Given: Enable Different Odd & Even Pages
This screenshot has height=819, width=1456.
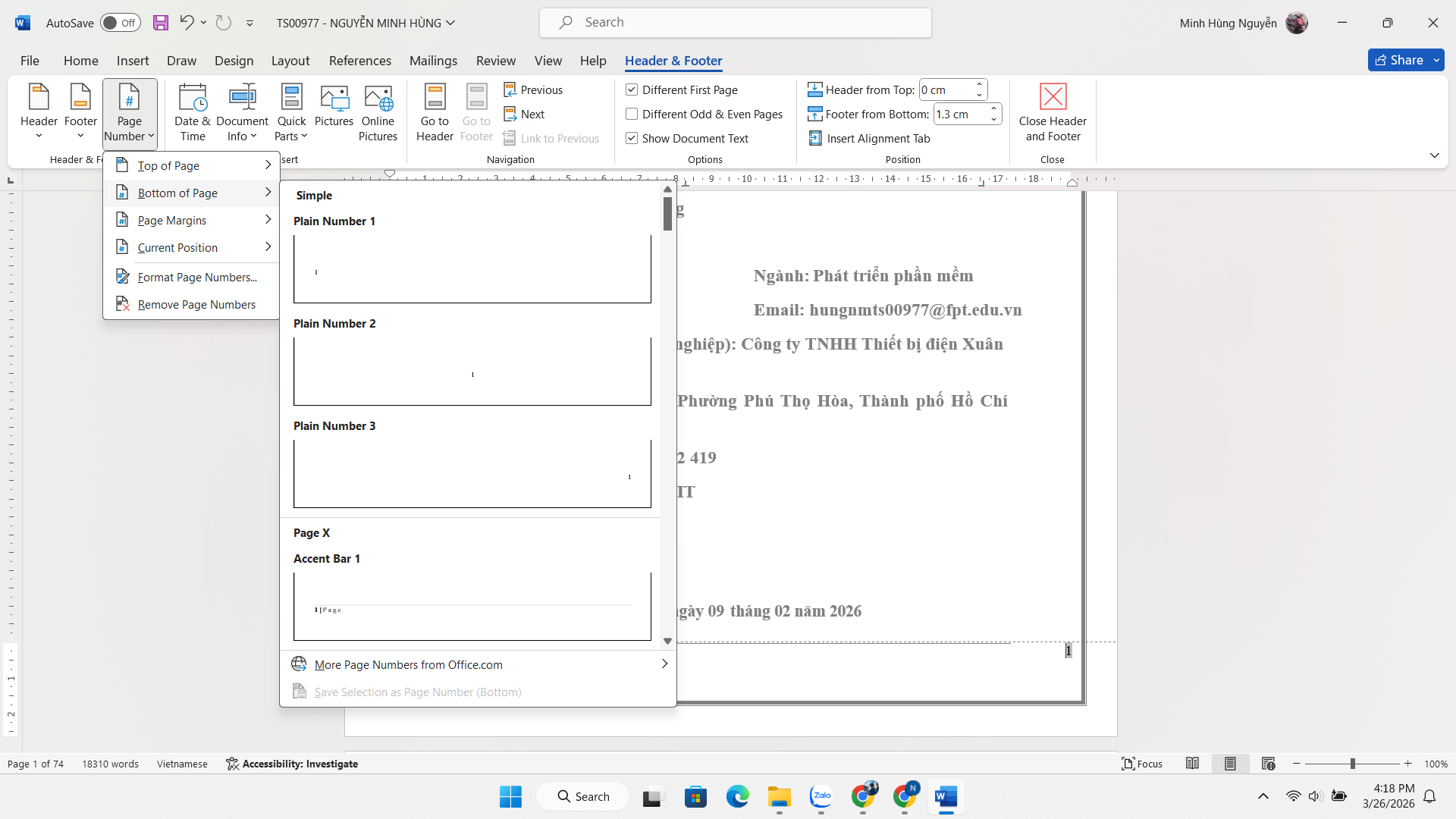Looking at the screenshot, I should click(632, 114).
